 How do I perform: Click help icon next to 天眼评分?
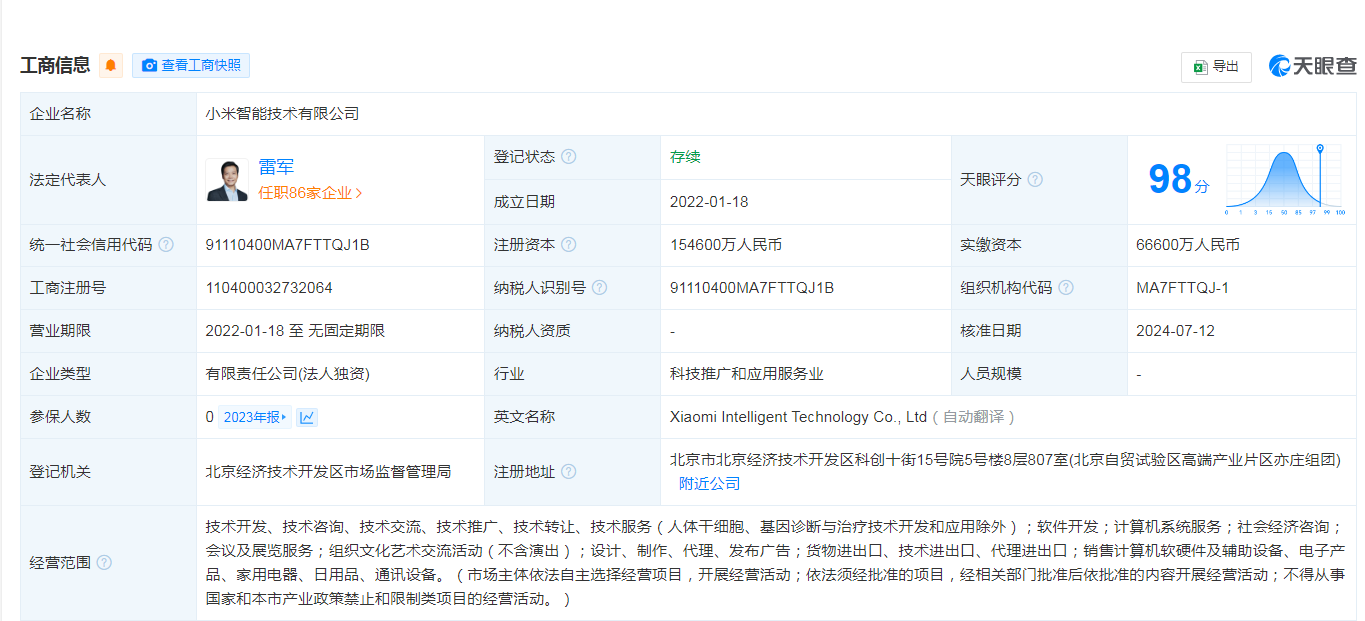1035,180
